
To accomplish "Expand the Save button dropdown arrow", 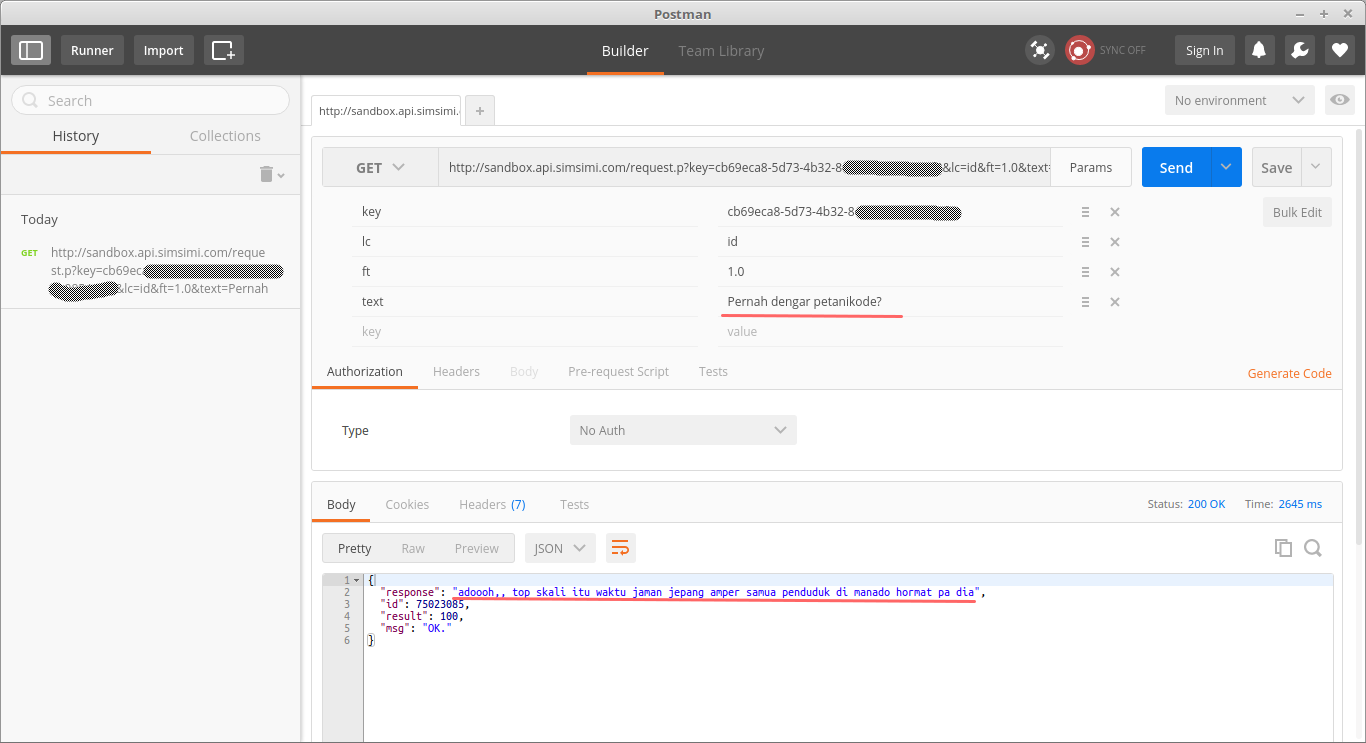I will click(1316, 168).
